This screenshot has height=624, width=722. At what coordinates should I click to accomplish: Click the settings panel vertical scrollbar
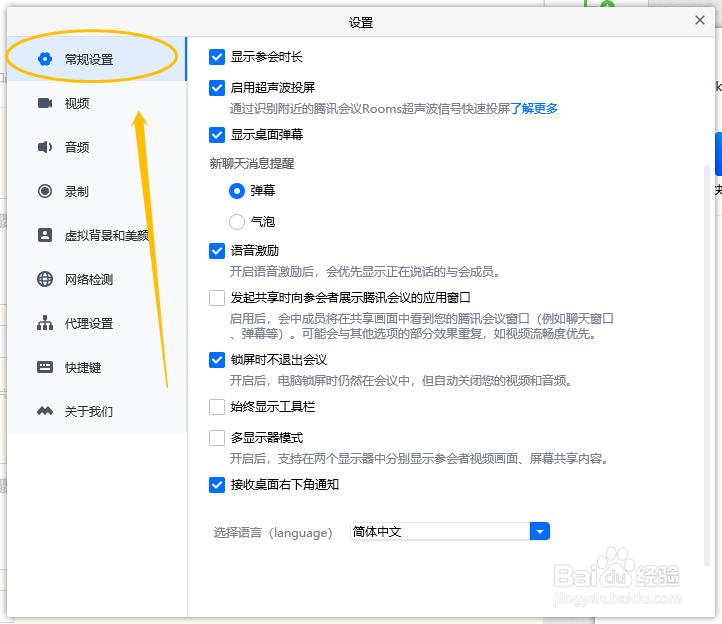pos(707,366)
